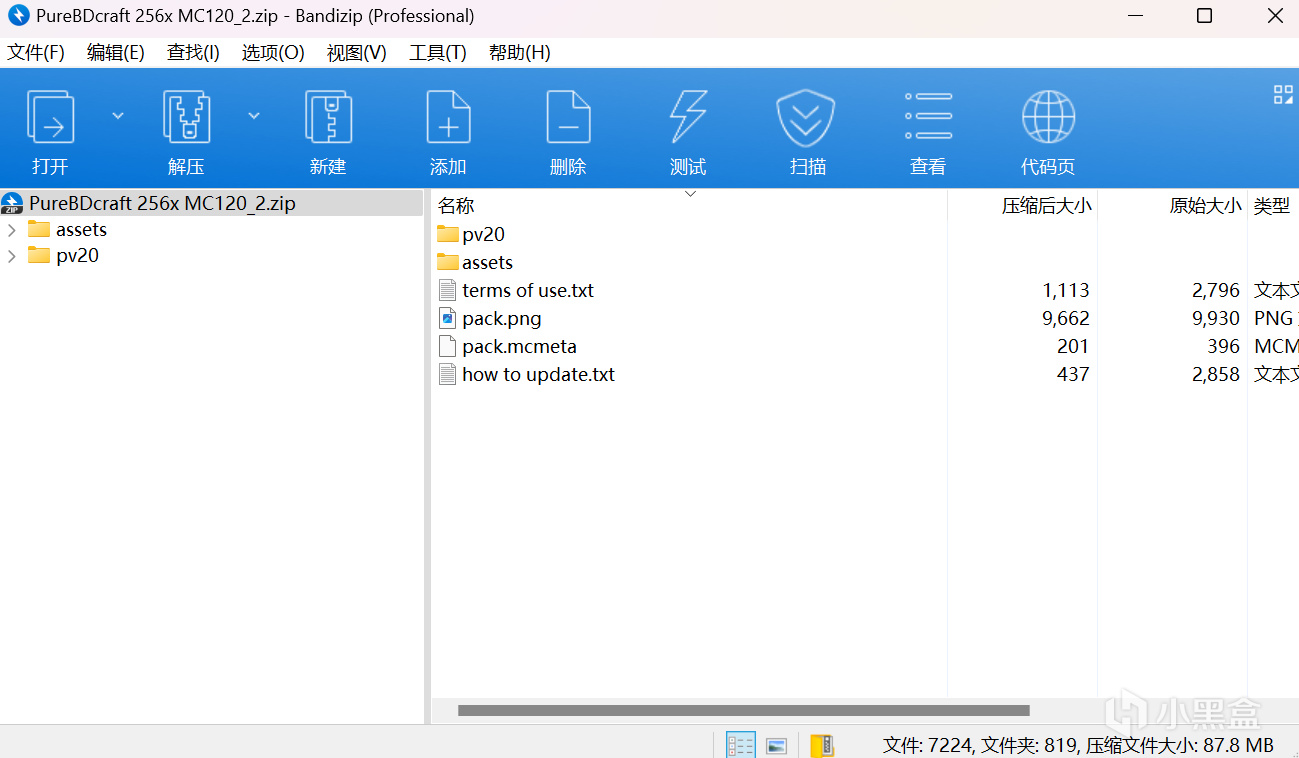Select pv20 in the folder tree
1299x758 pixels.
[x=77, y=256]
